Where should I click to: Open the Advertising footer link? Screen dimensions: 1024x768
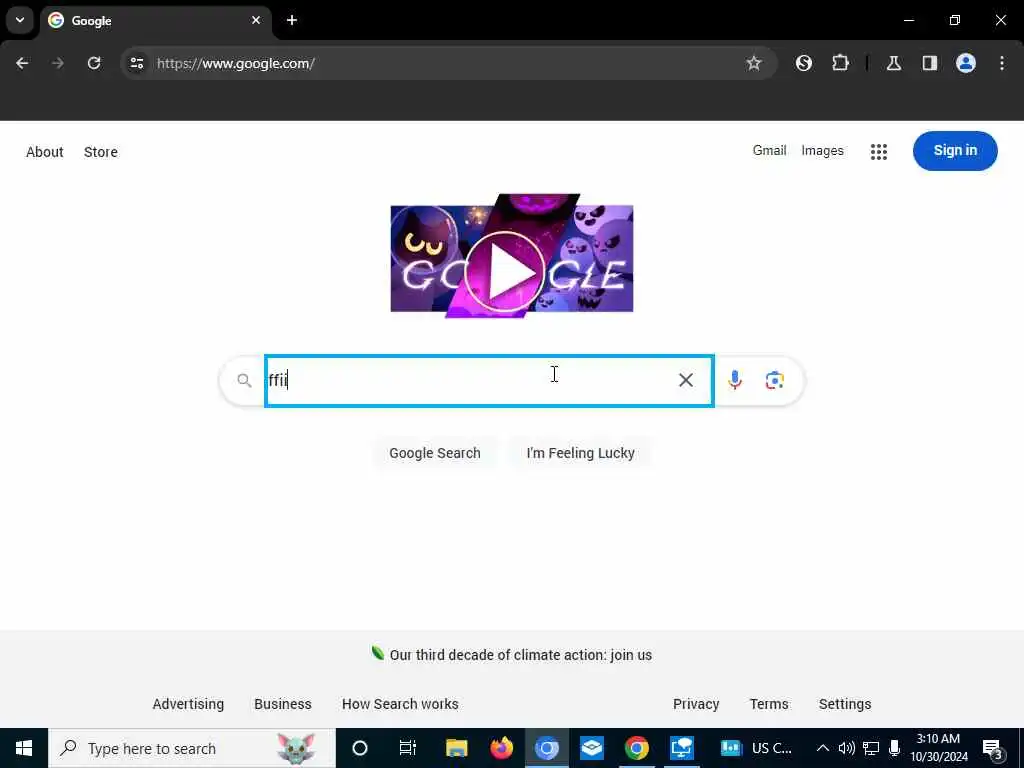point(188,704)
